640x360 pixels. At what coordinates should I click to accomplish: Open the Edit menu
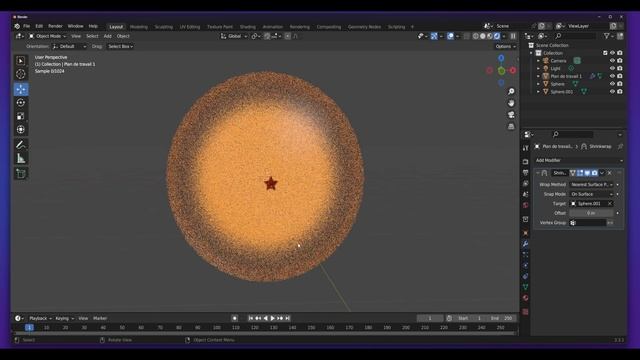[39, 26]
